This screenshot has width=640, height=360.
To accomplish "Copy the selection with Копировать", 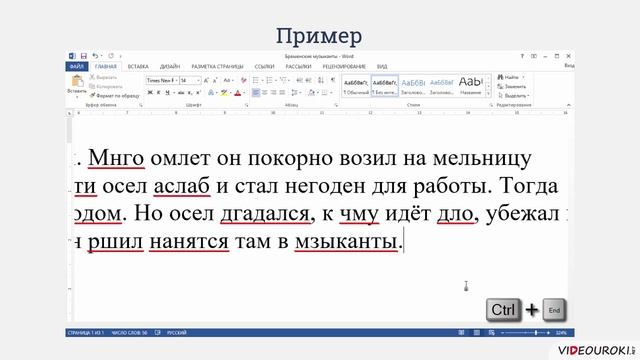I will click(106, 87).
